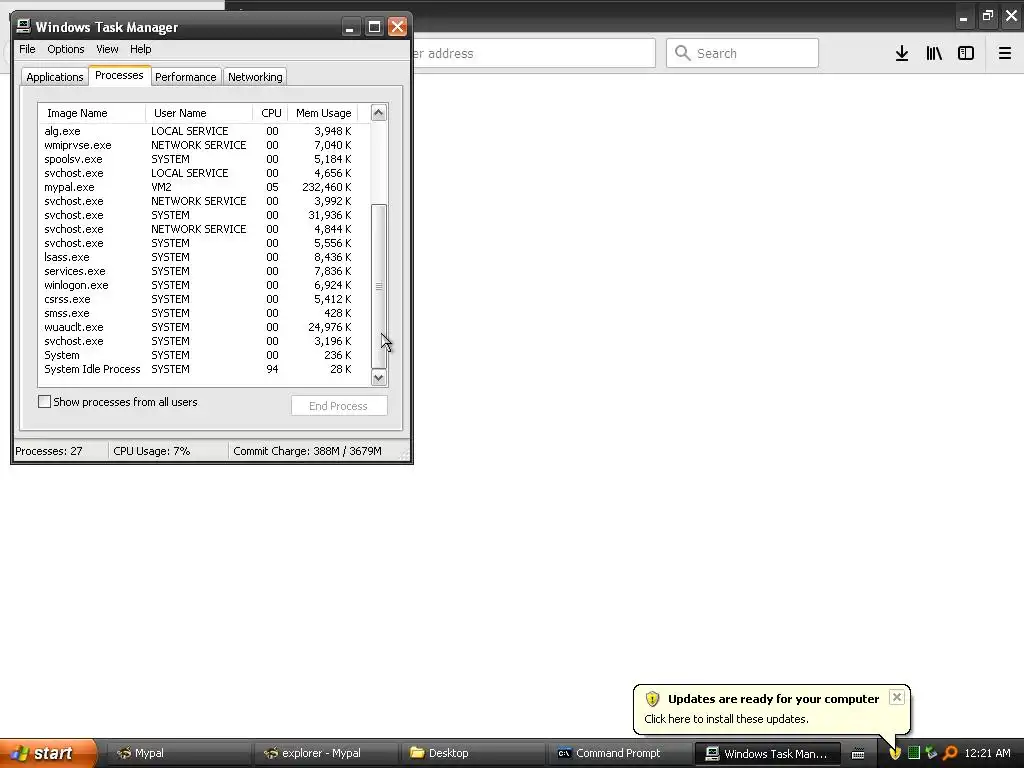The width and height of the screenshot is (1024, 768).
Task: Select the wmiprvse.exe process
Action: coord(198,145)
